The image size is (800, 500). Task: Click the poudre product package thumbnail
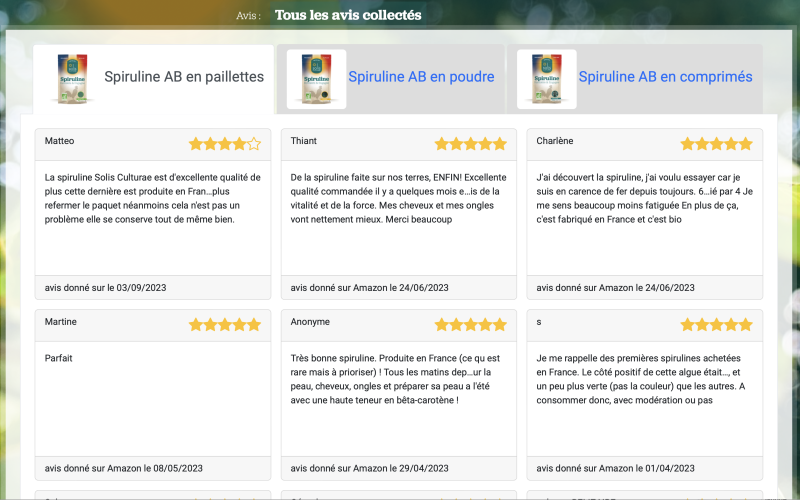coord(316,79)
